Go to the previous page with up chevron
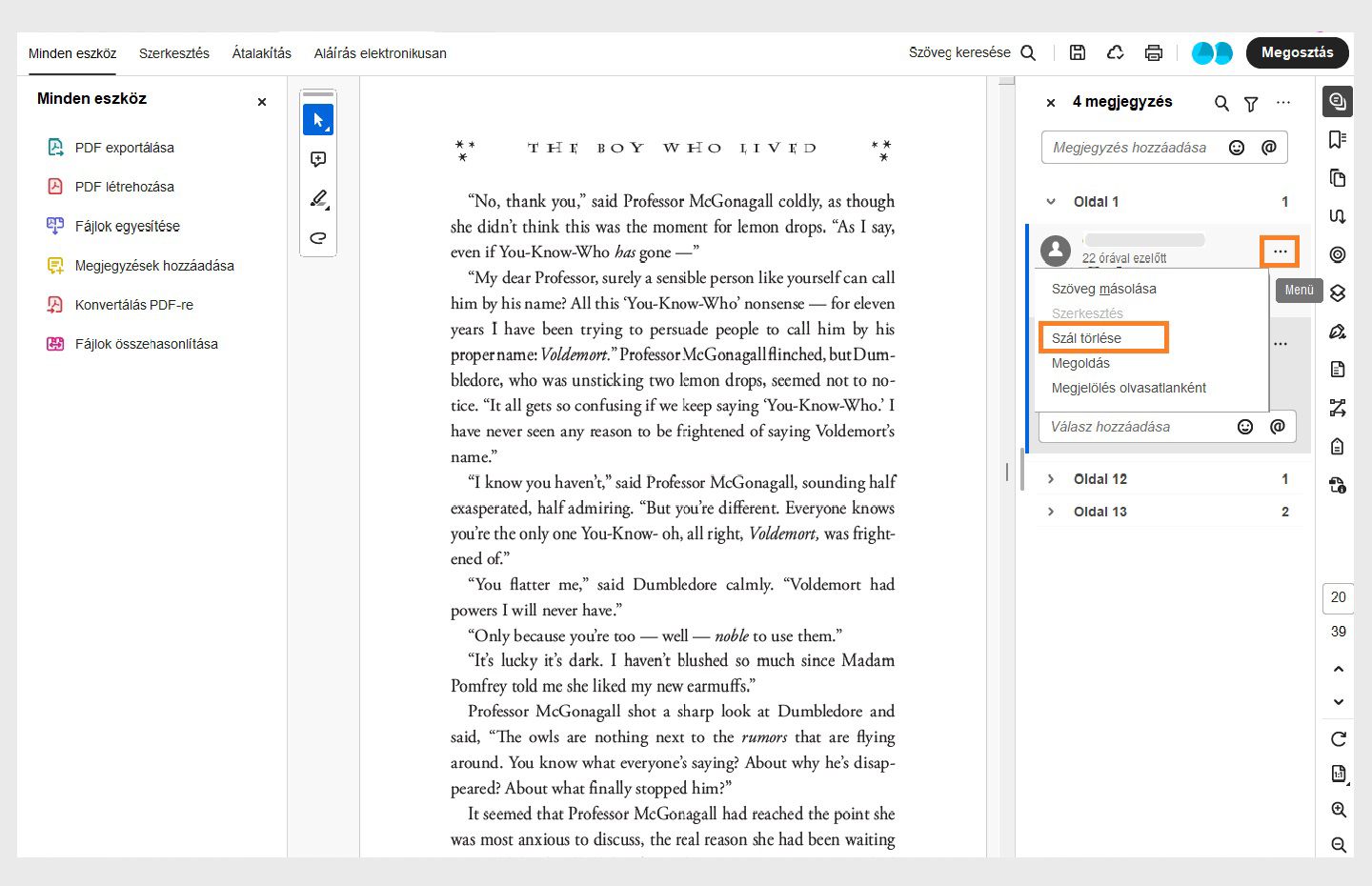This screenshot has height=886, width=1372. (1338, 669)
